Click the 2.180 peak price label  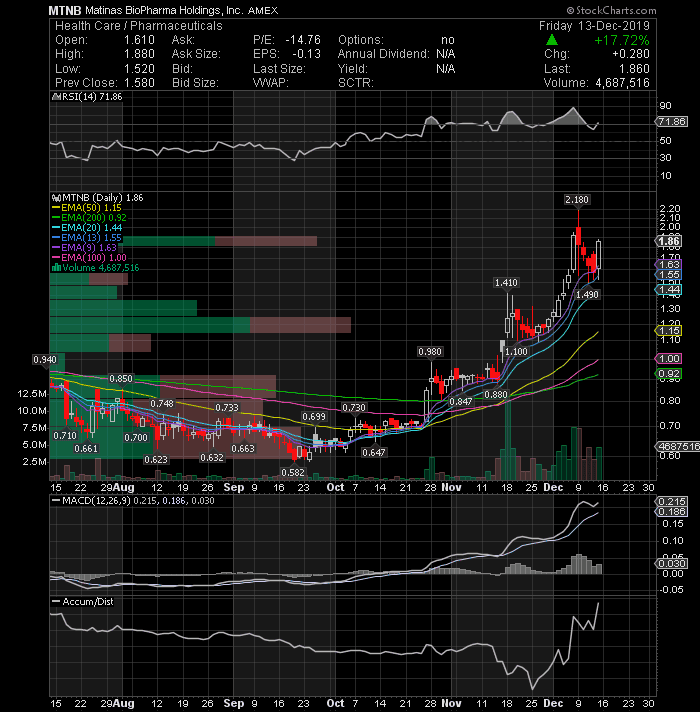click(x=577, y=200)
